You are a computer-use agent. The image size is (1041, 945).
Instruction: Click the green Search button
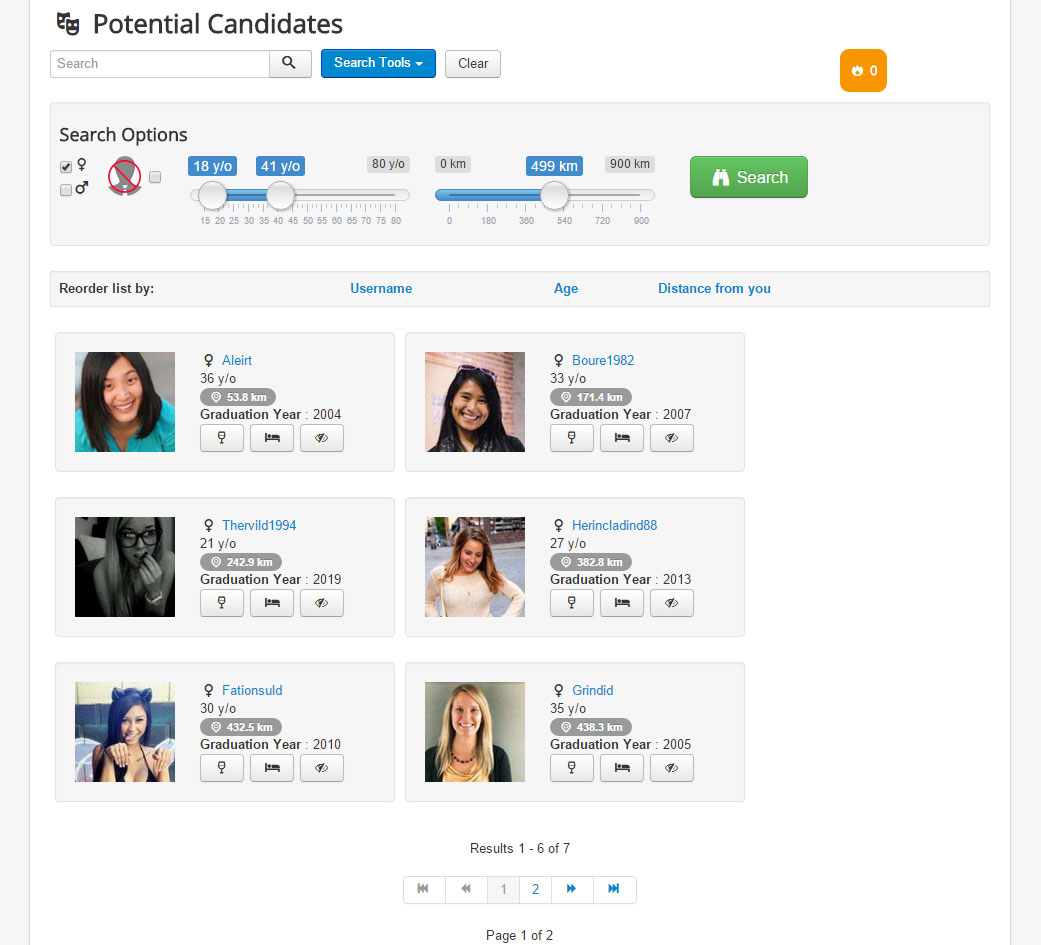coord(749,177)
